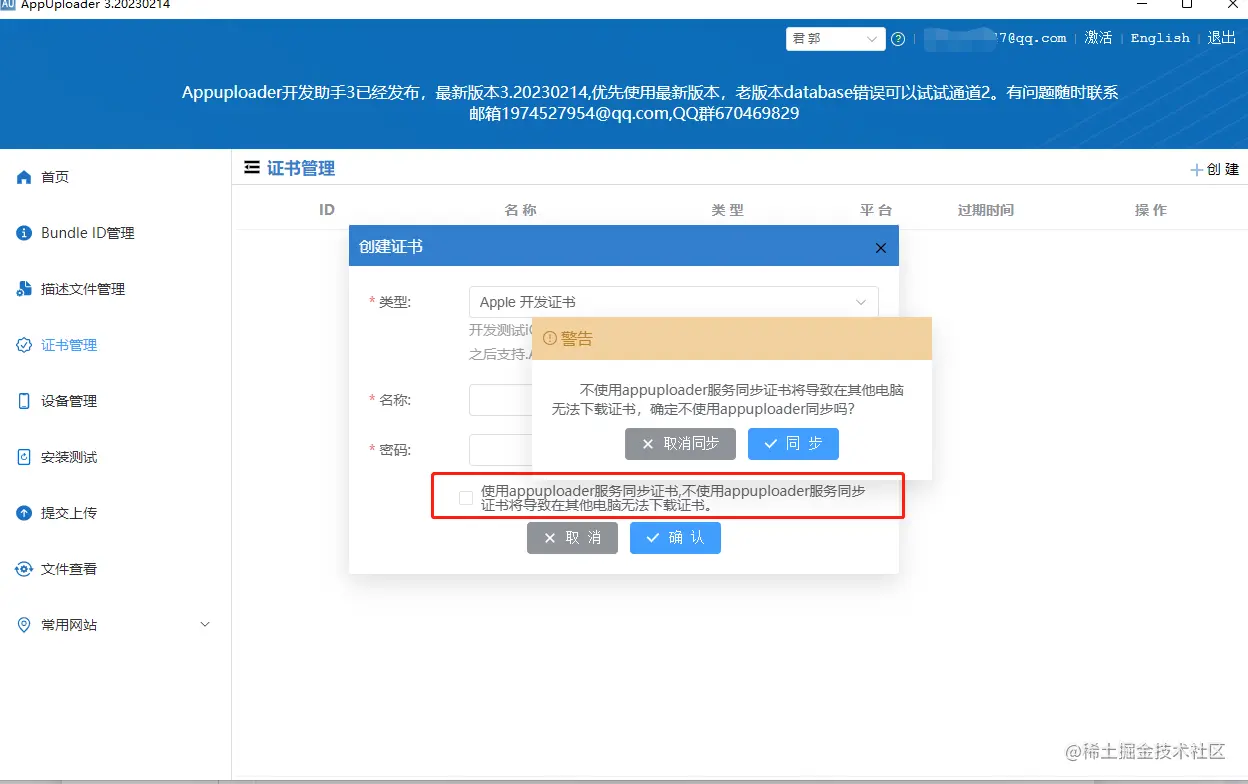Open 提交上传 upload section
The height and width of the screenshot is (784, 1248).
(70, 512)
